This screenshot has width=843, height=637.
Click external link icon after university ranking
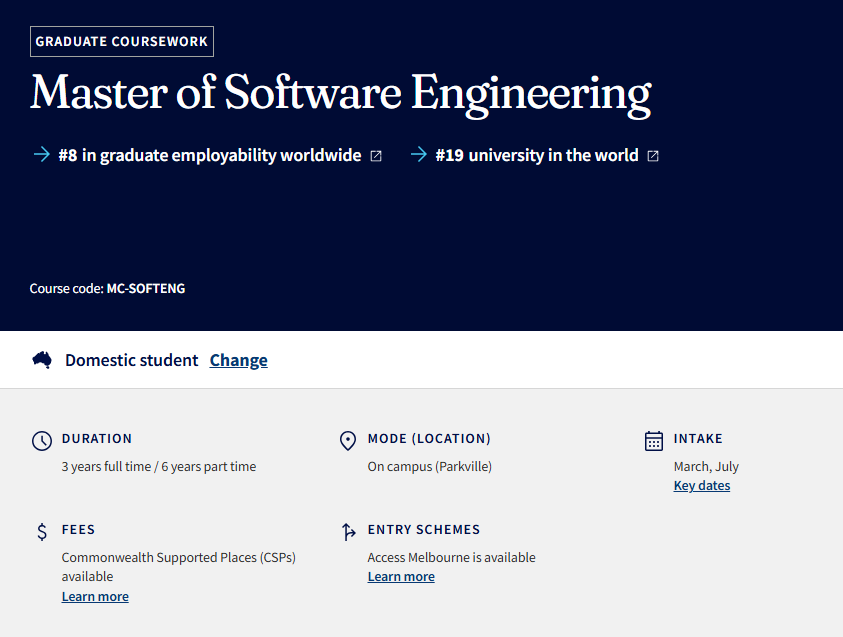pos(653,156)
